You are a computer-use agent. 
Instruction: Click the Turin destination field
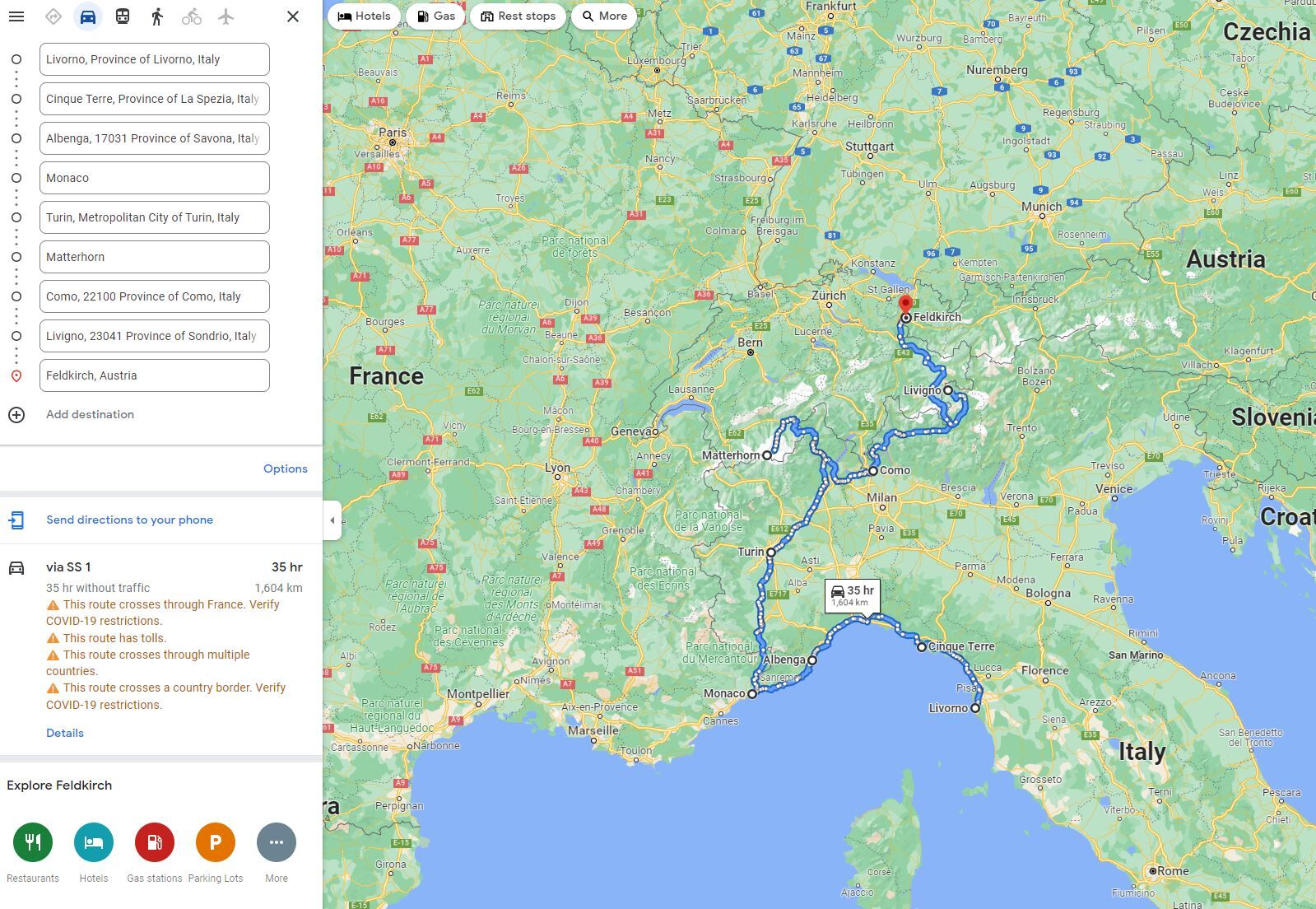(155, 217)
